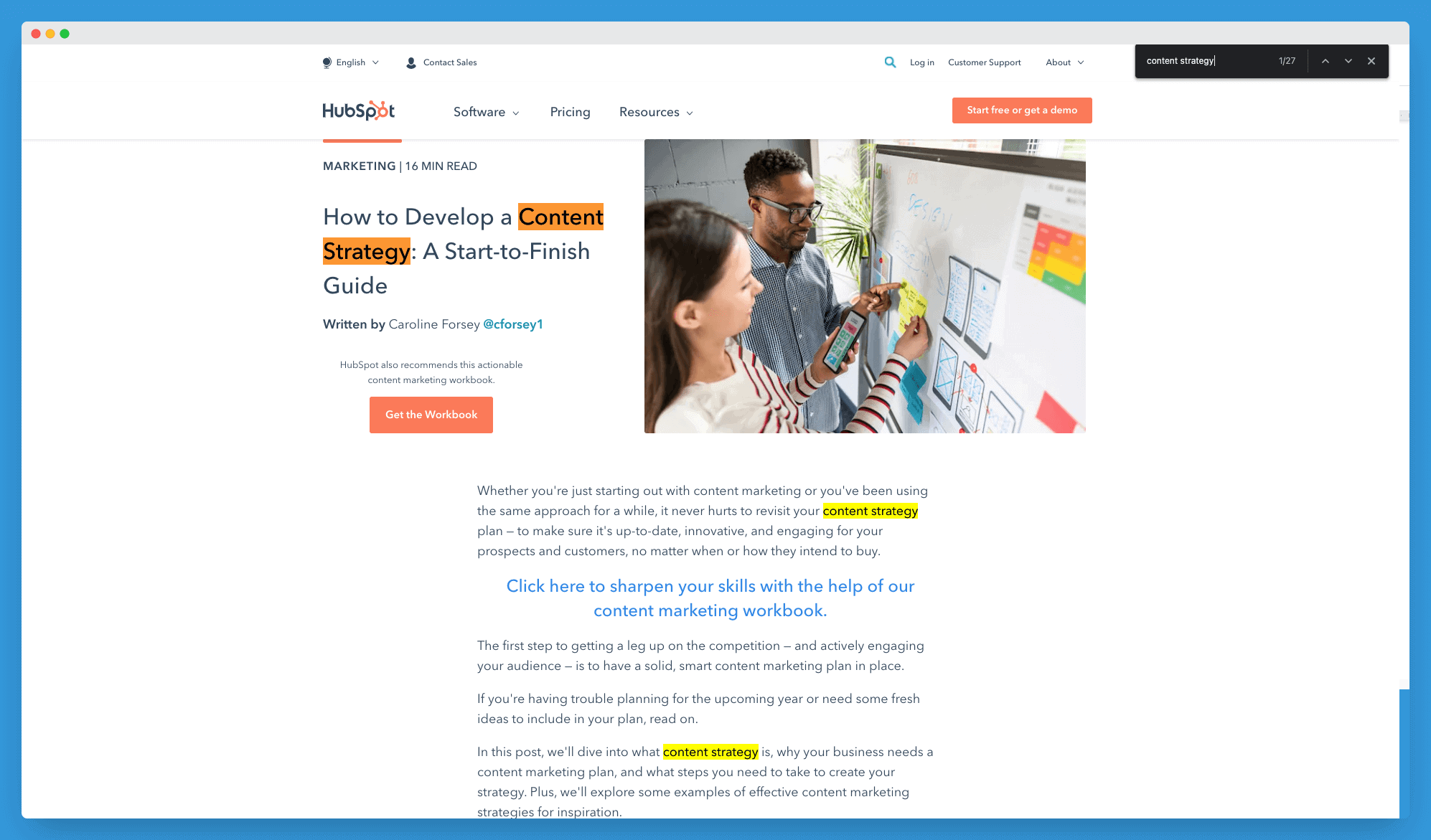
Task: Click the Contact Sales link
Action: [450, 62]
